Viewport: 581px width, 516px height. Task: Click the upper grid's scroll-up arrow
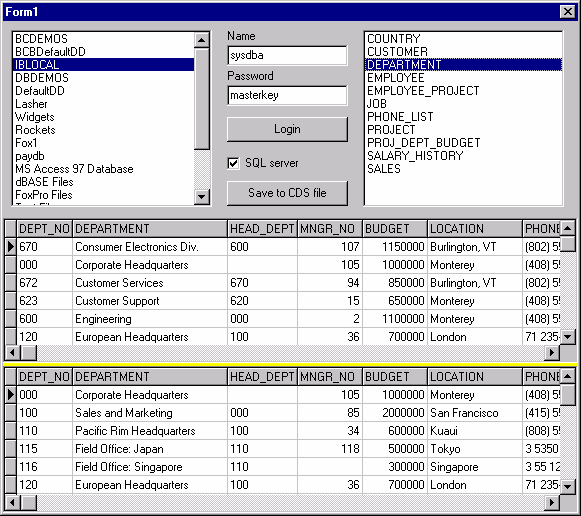point(567,228)
